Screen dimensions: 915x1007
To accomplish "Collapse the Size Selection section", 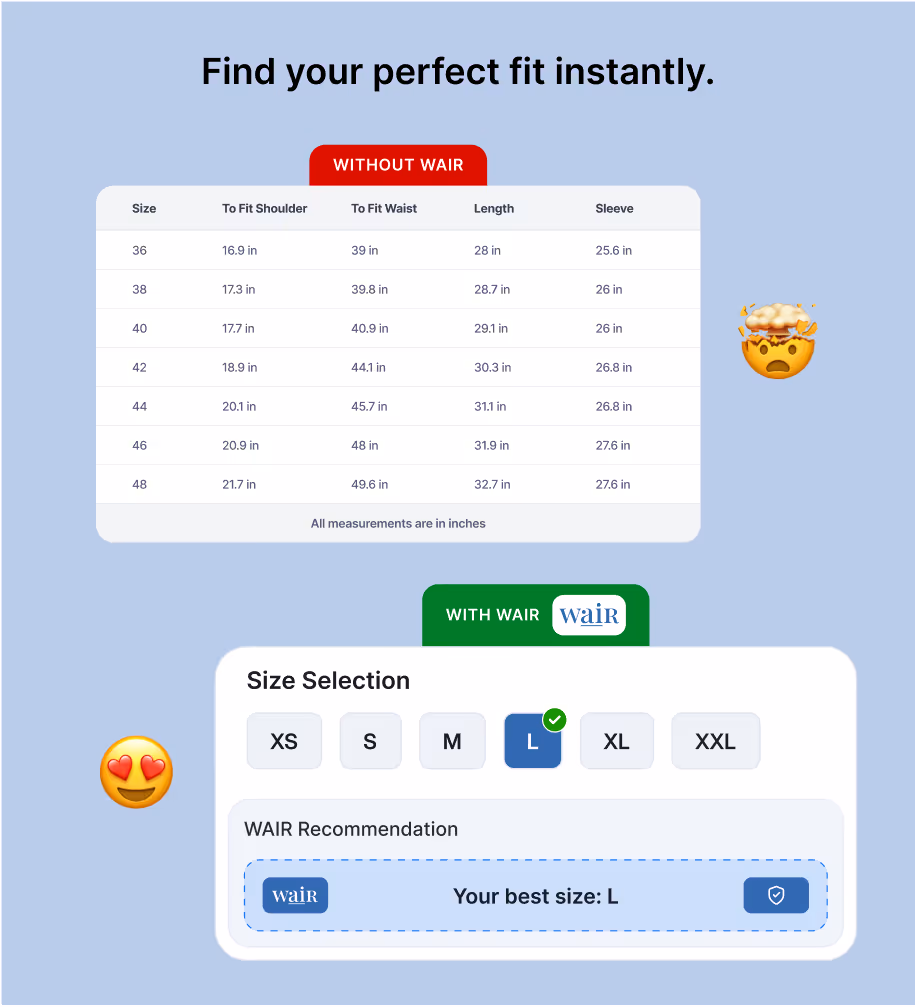I will click(328, 680).
